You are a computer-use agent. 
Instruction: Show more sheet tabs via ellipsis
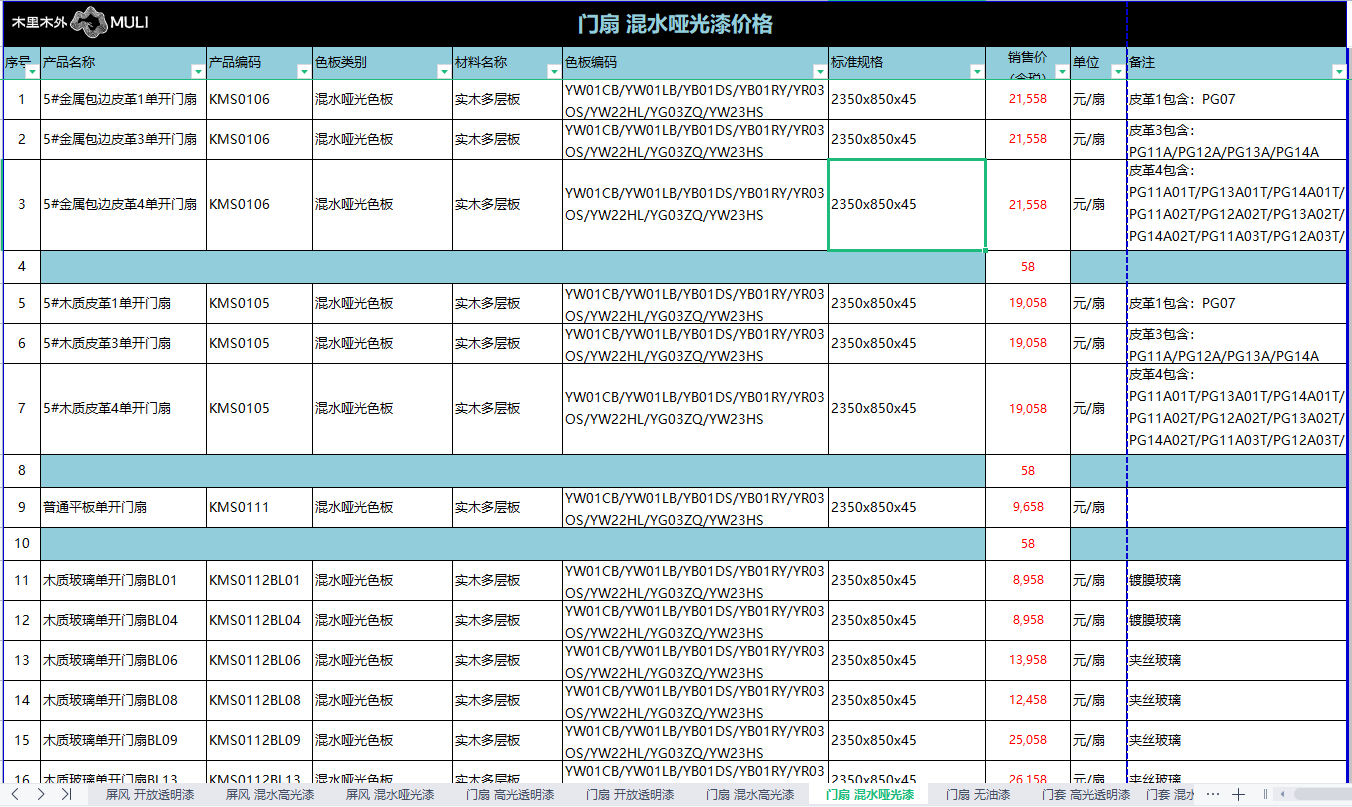click(x=1213, y=794)
